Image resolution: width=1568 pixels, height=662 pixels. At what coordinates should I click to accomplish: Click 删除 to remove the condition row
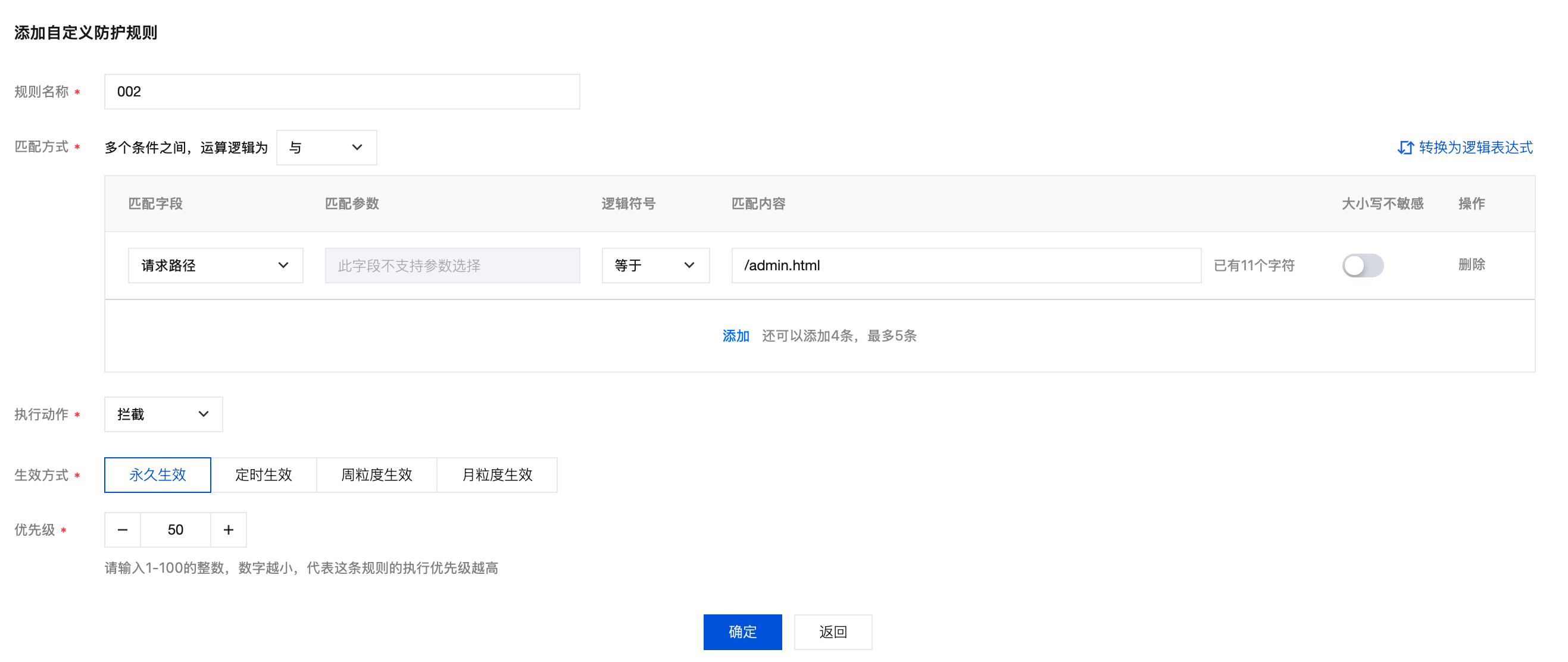[x=1471, y=265]
